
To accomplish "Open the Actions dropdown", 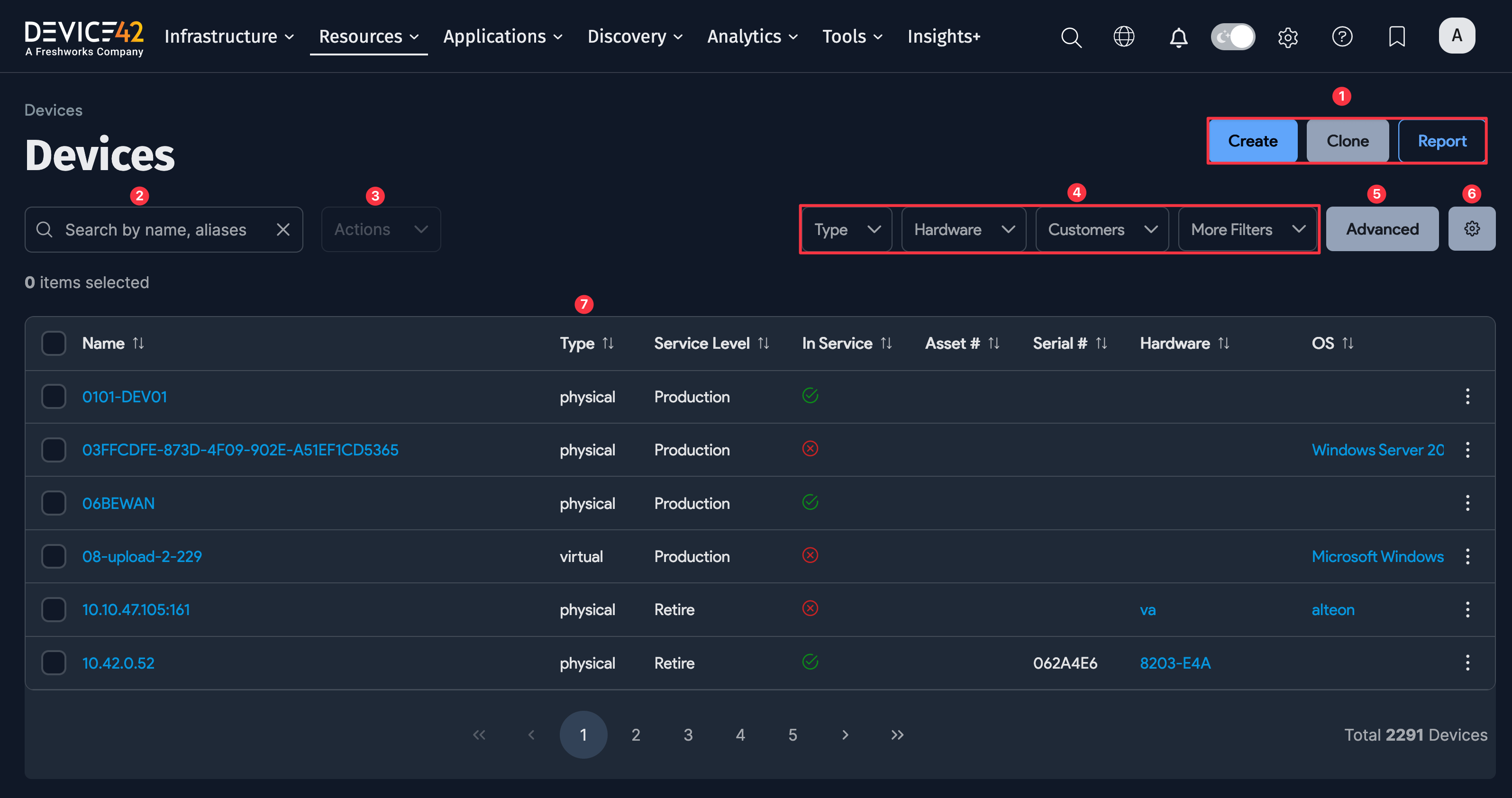I will point(380,229).
